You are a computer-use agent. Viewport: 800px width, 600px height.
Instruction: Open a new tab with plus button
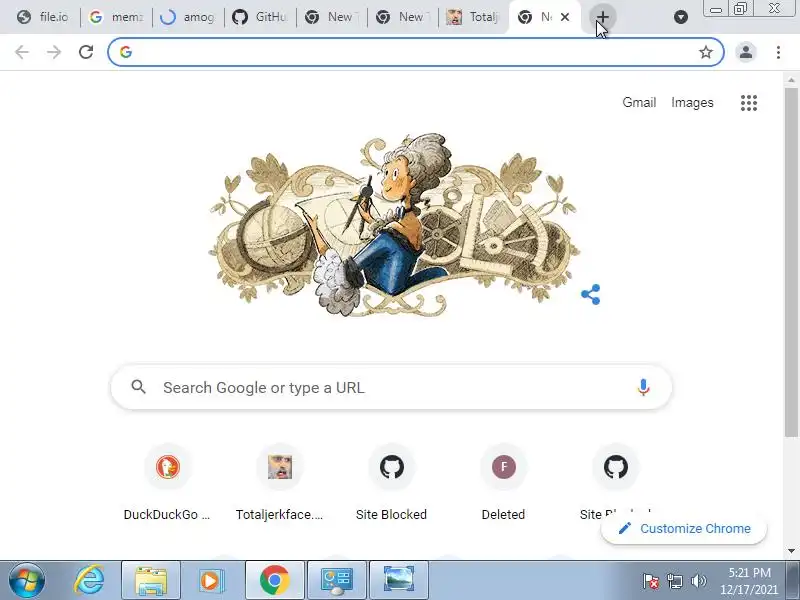(x=603, y=17)
